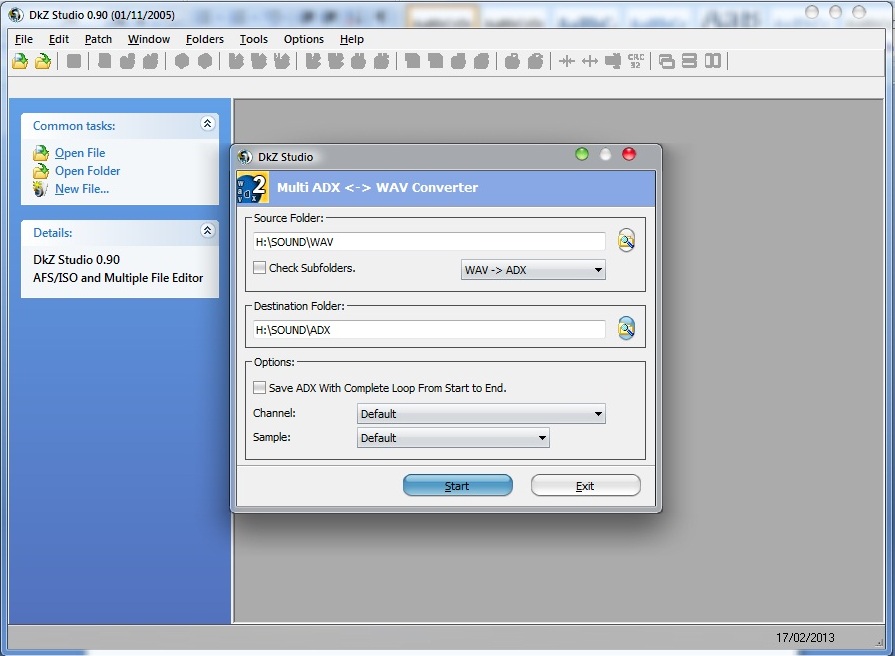Click the cascade windows toolbar icon
The image size is (895, 656).
click(x=667, y=62)
